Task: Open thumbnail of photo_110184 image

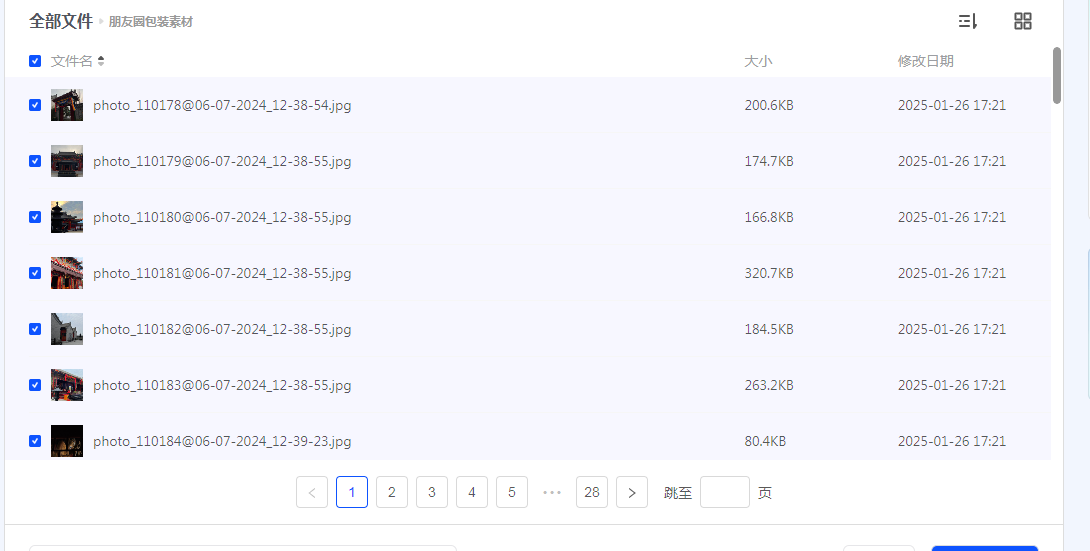Action: pos(67,441)
